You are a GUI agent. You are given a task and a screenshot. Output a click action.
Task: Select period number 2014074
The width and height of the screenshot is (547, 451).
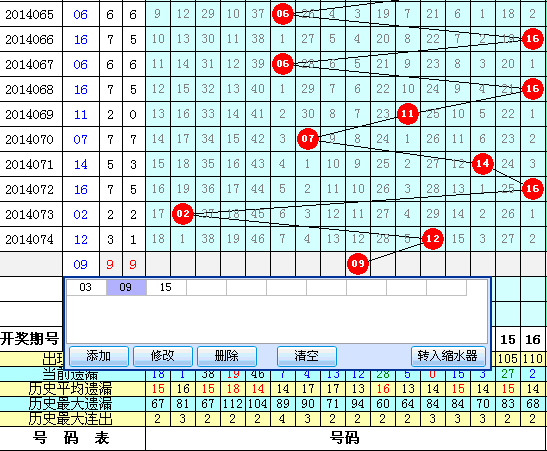(x=29, y=240)
